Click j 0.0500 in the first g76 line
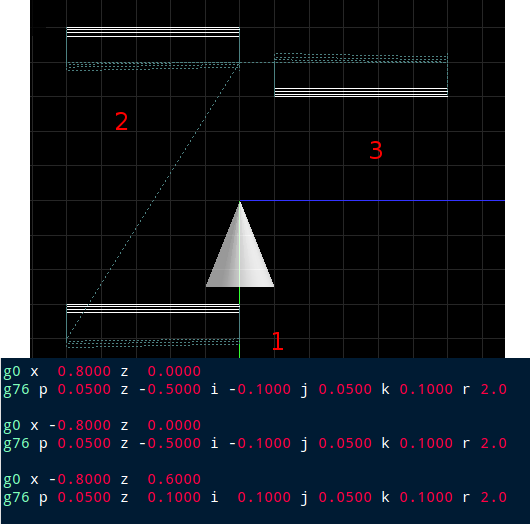Screen dimensions: 531x524 tap(336, 389)
